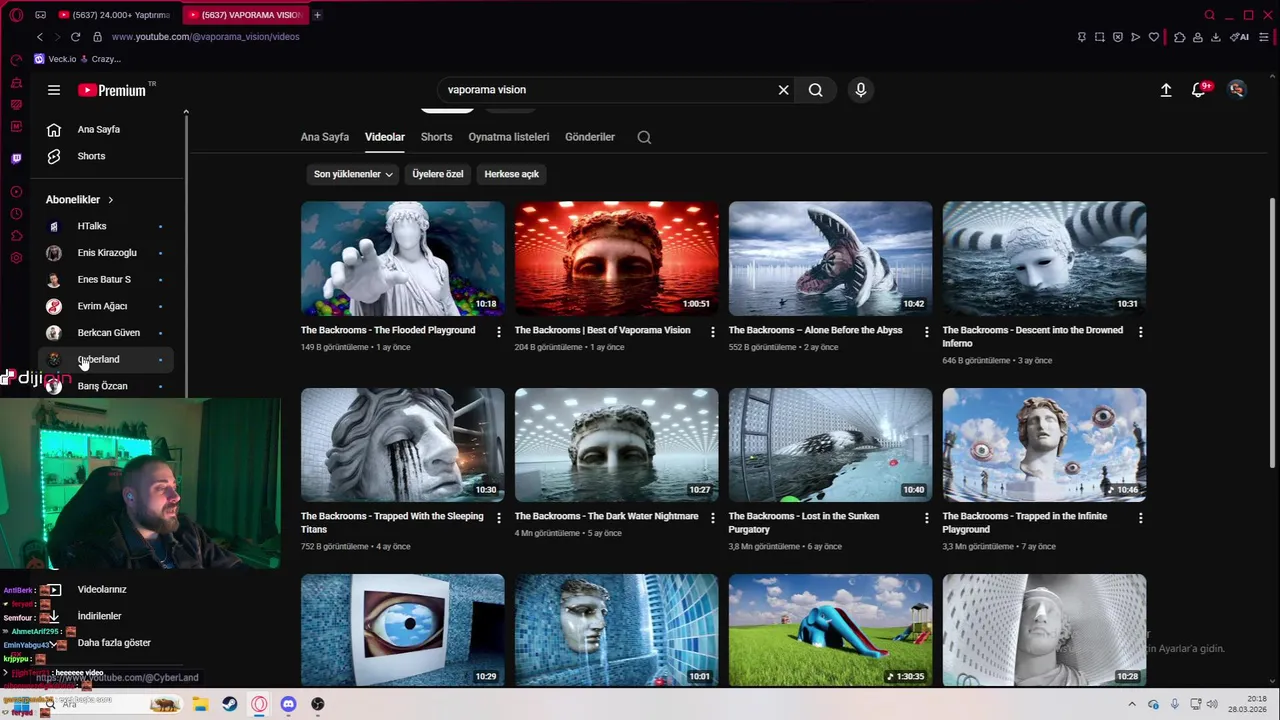Open the Veck.io bookmark
The width and height of the screenshot is (1280, 720).
(55, 59)
